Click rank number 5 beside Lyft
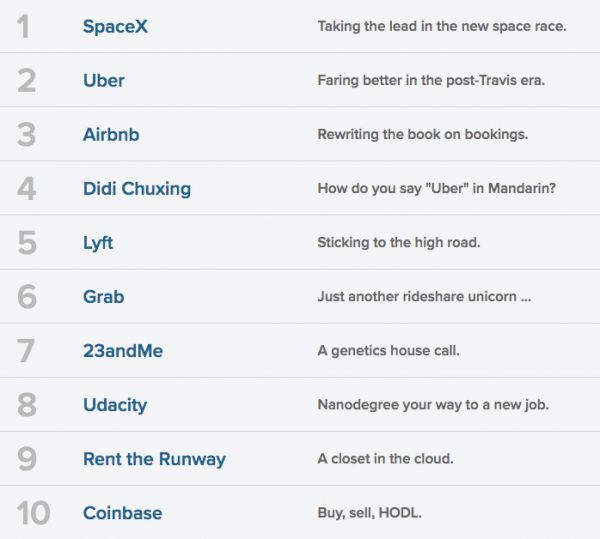The image size is (600, 539). (26, 242)
